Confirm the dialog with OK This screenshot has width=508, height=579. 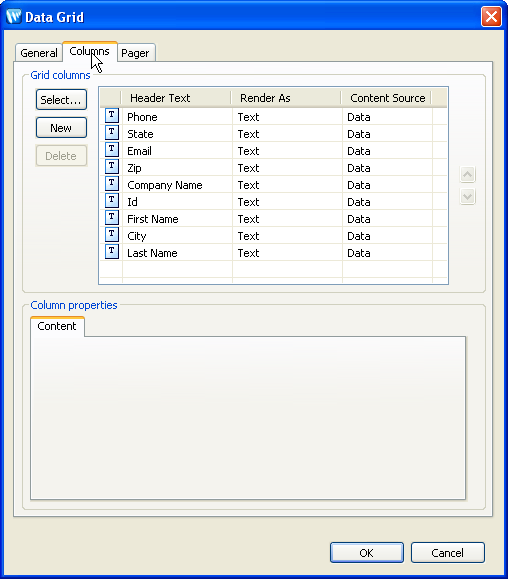(x=367, y=552)
